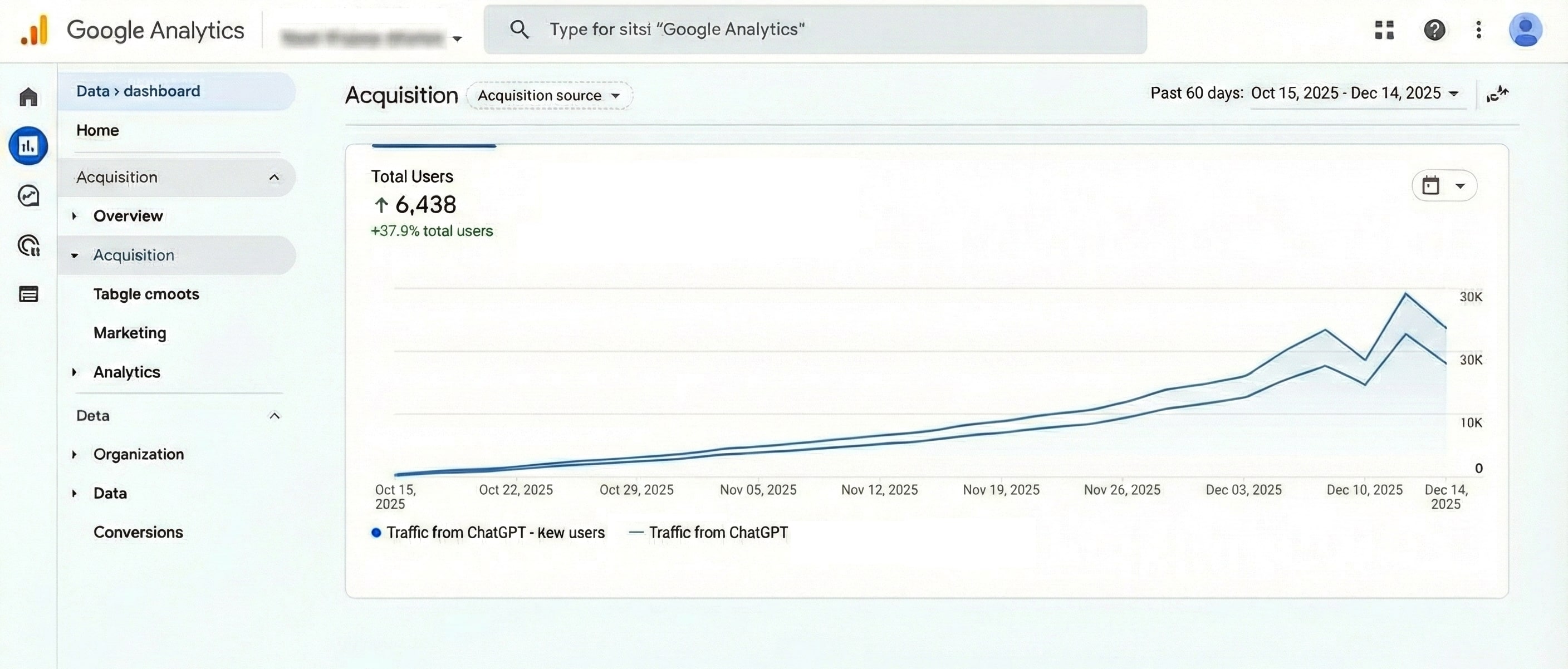Viewport: 1568px width, 669px height.
Task: Toggle Traffic from ChatGPT - New users legend
Action: point(488,533)
